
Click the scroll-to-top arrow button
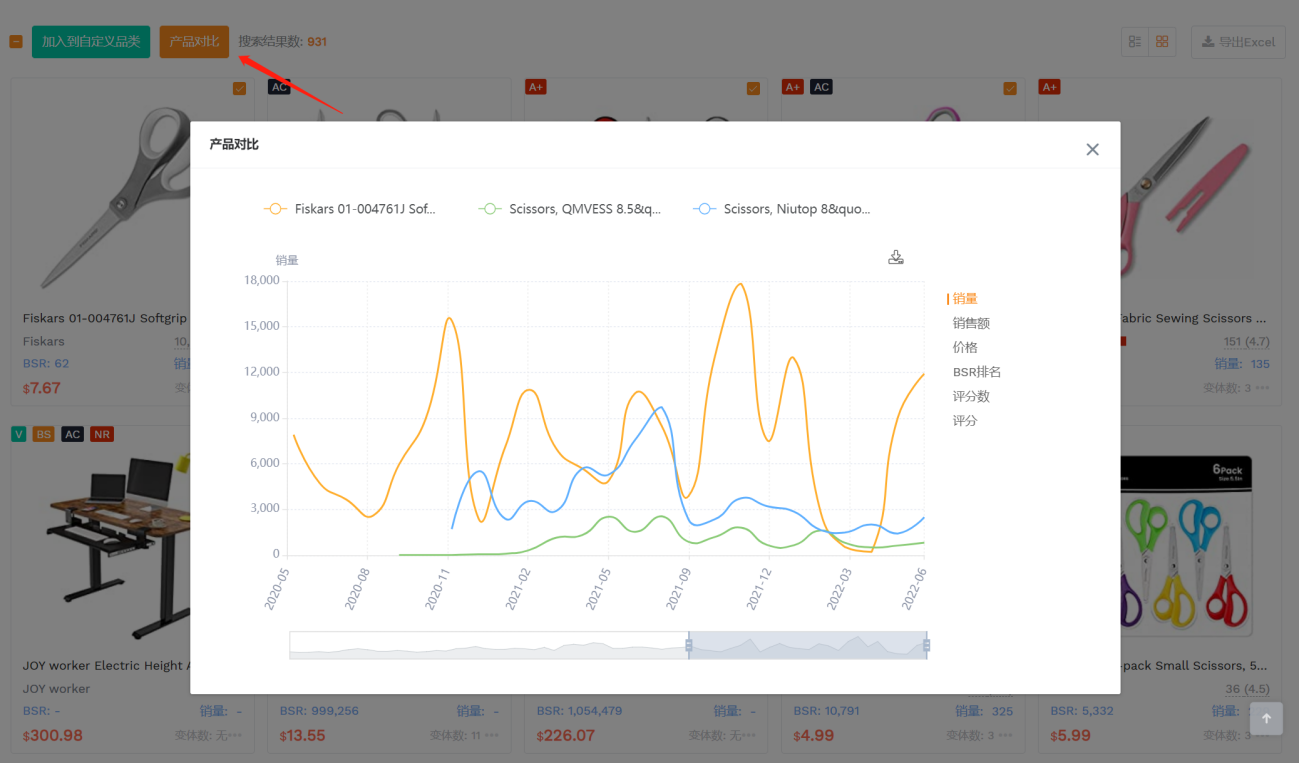1266,718
